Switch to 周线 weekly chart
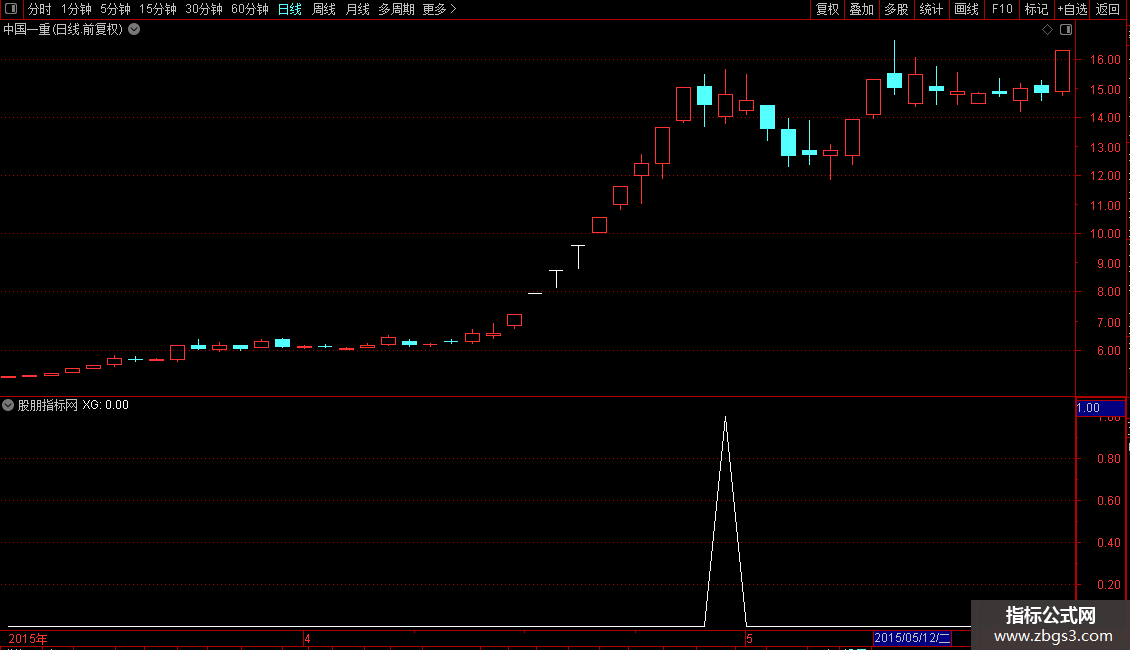 [324, 9]
